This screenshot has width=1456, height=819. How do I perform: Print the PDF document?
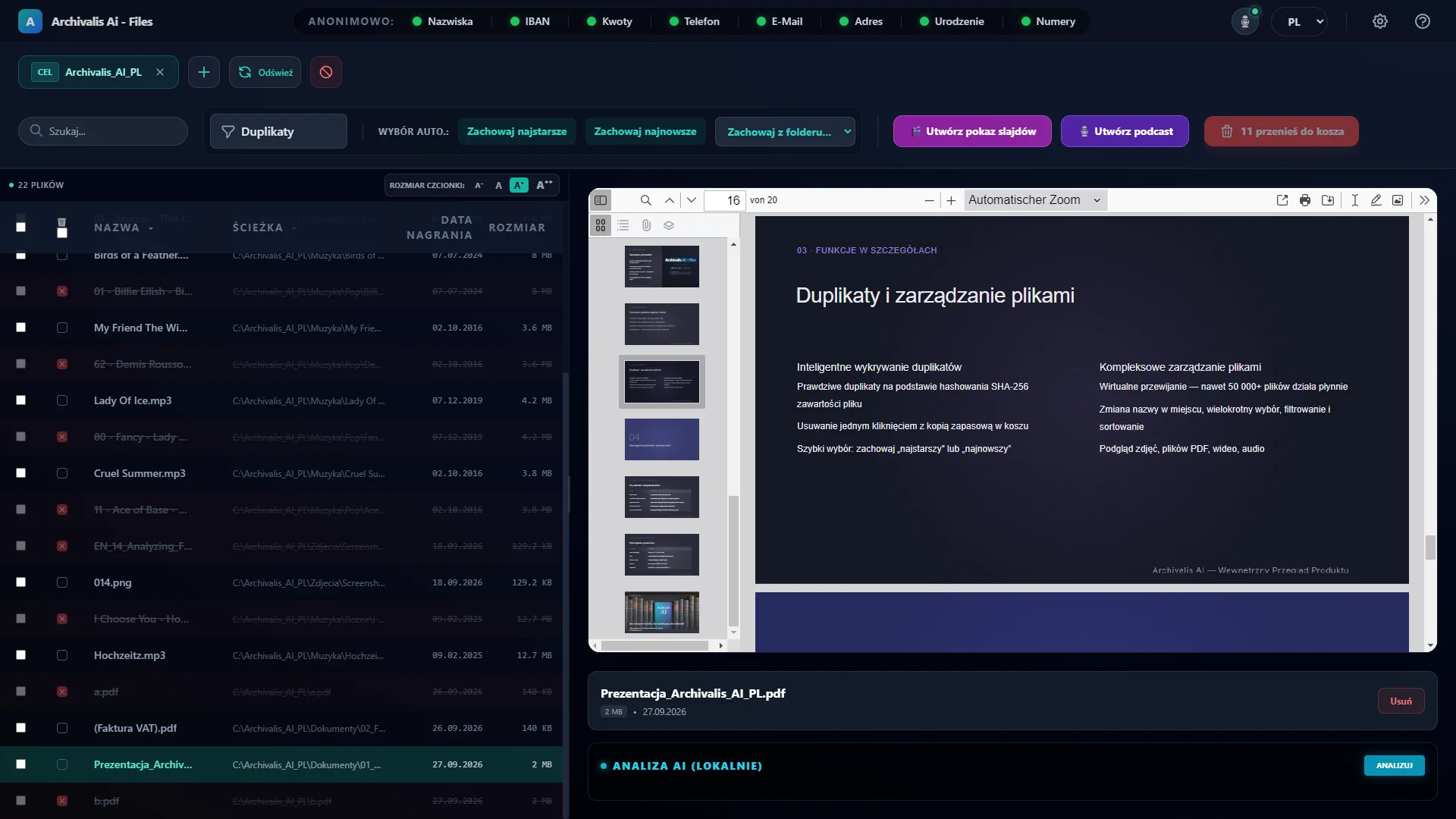coord(1305,200)
